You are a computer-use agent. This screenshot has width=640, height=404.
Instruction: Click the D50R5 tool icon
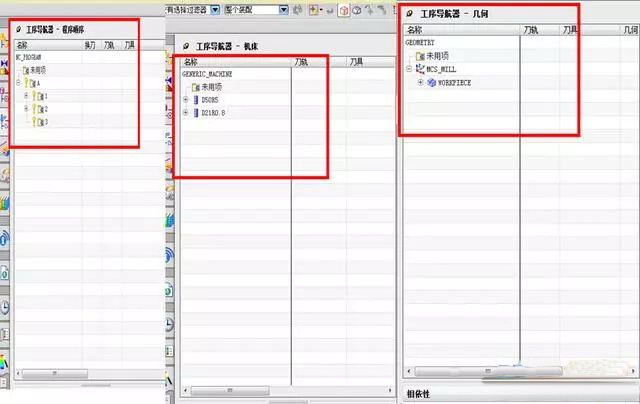point(197,100)
